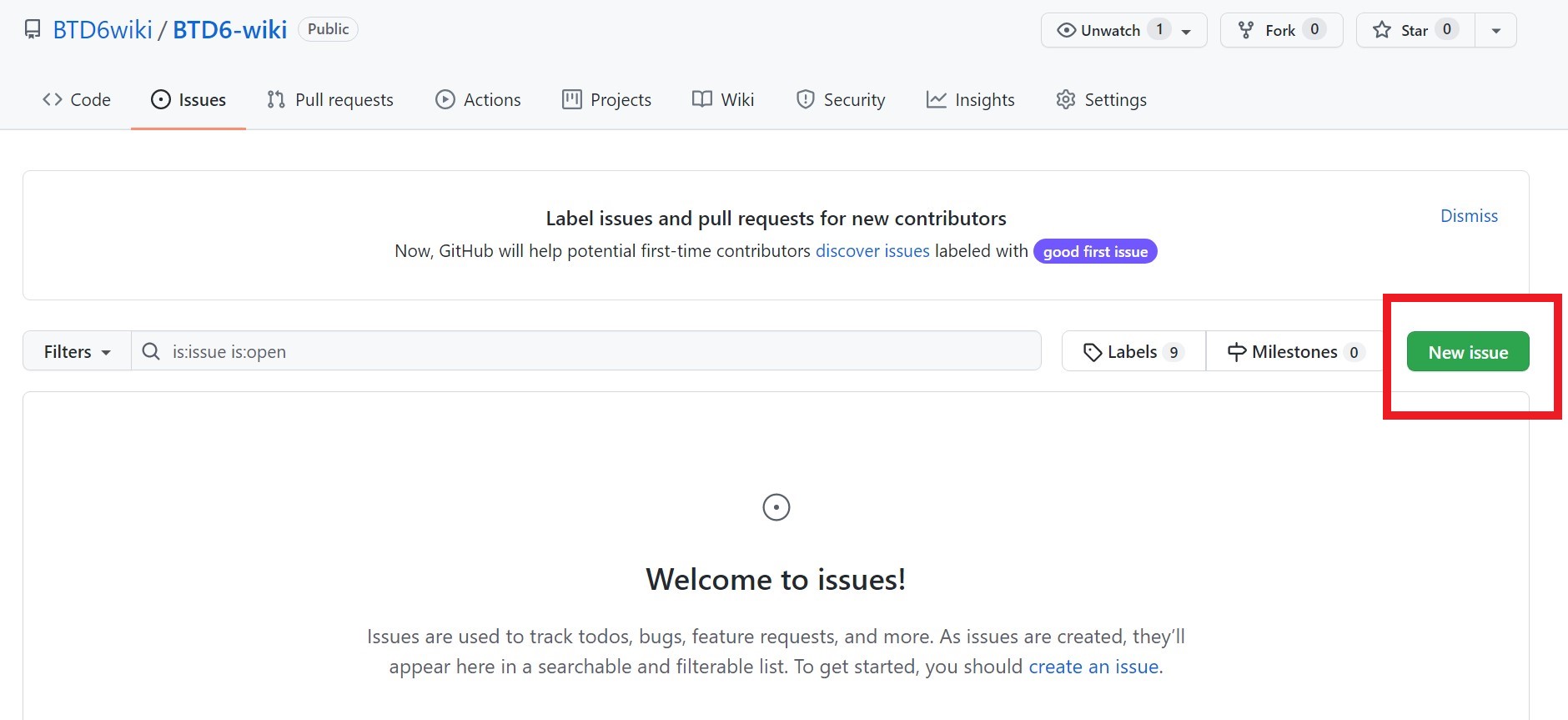Image resolution: width=1568 pixels, height=720 pixels.
Task: Open the BTD6wiki owner link
Action: pos(103,30)
